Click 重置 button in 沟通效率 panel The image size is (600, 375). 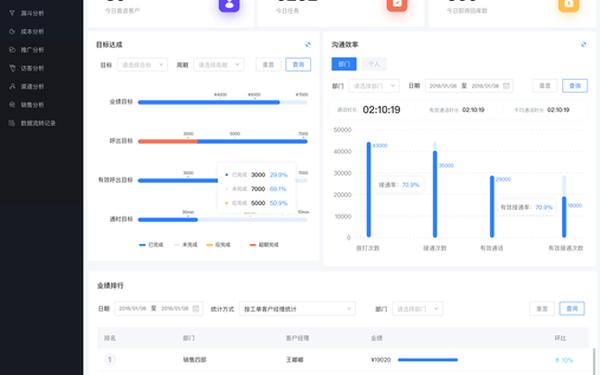[545, 86]
